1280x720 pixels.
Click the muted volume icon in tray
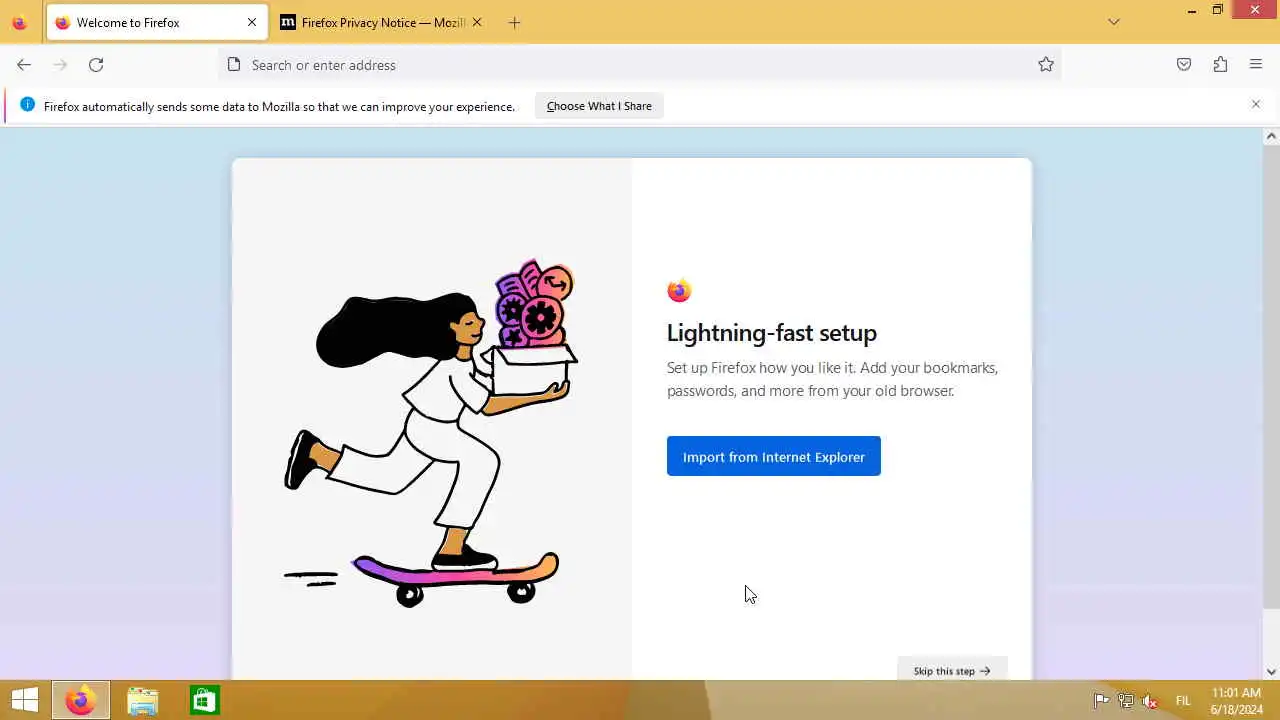coord(1150,701)
